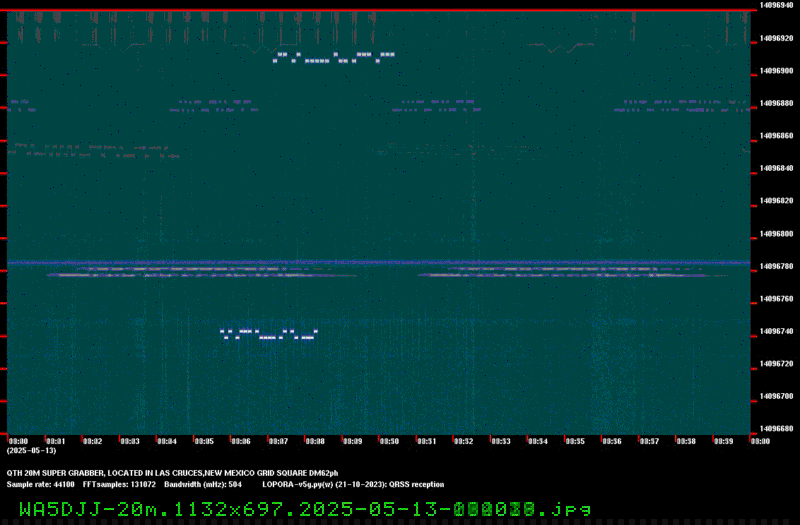Image resolution: width=800 pixels, height=525 pixels.
Task: Click the 14096880 frequency label
Action: (777, 103)
